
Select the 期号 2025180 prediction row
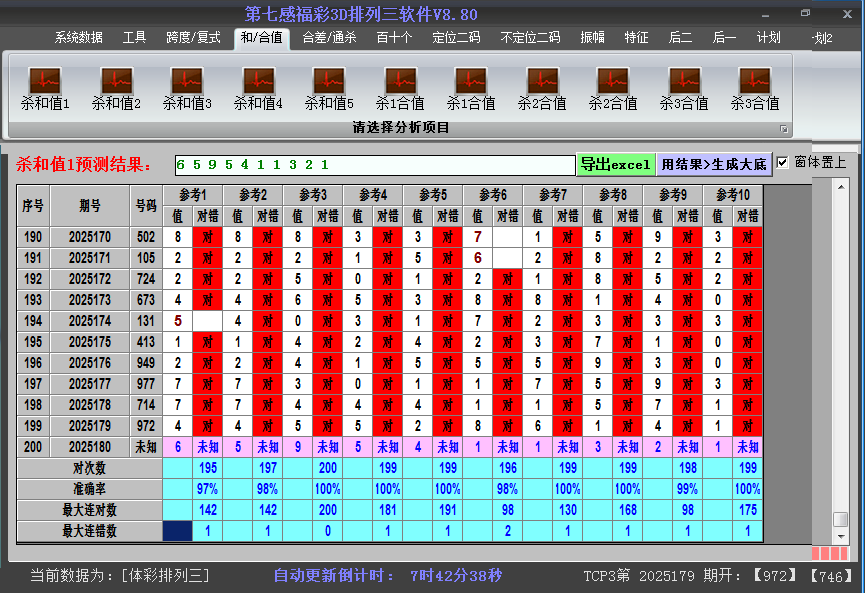[x=390, y=447]
